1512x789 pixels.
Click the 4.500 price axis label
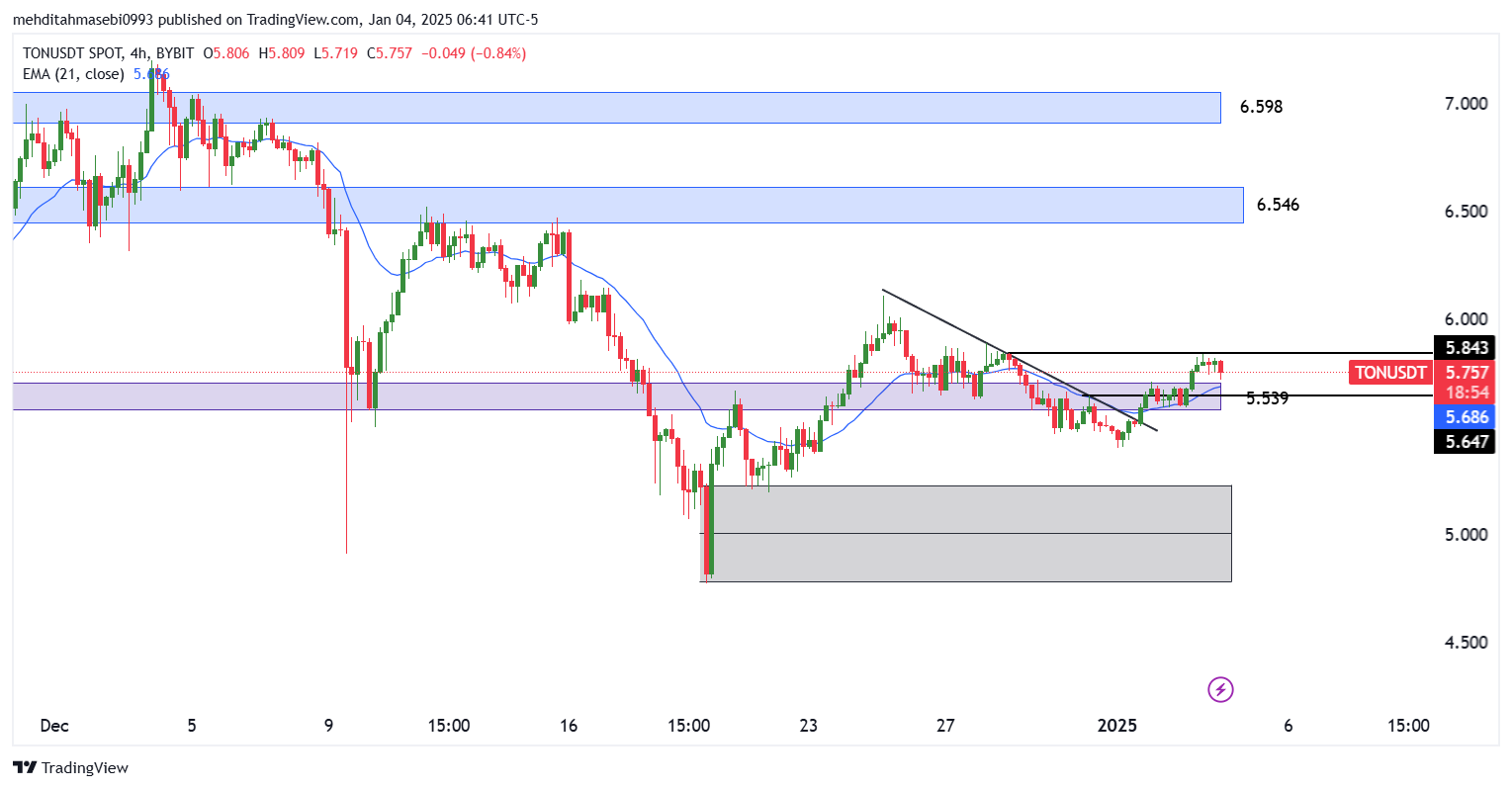(1466, 643)
